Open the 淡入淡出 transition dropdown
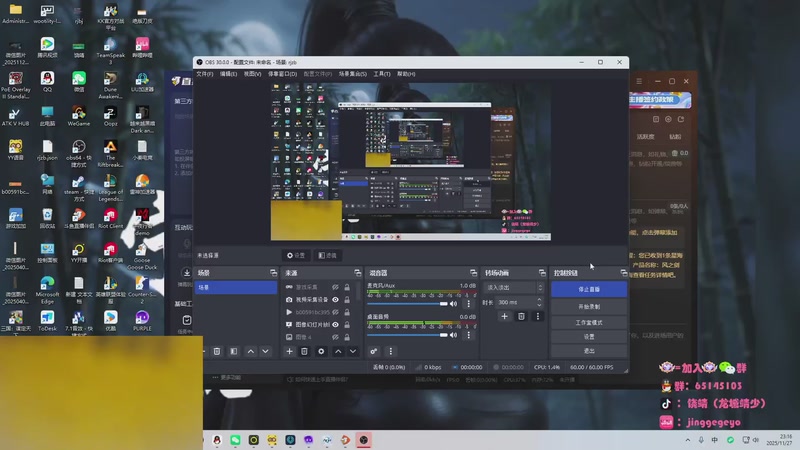 coord(514,288)
